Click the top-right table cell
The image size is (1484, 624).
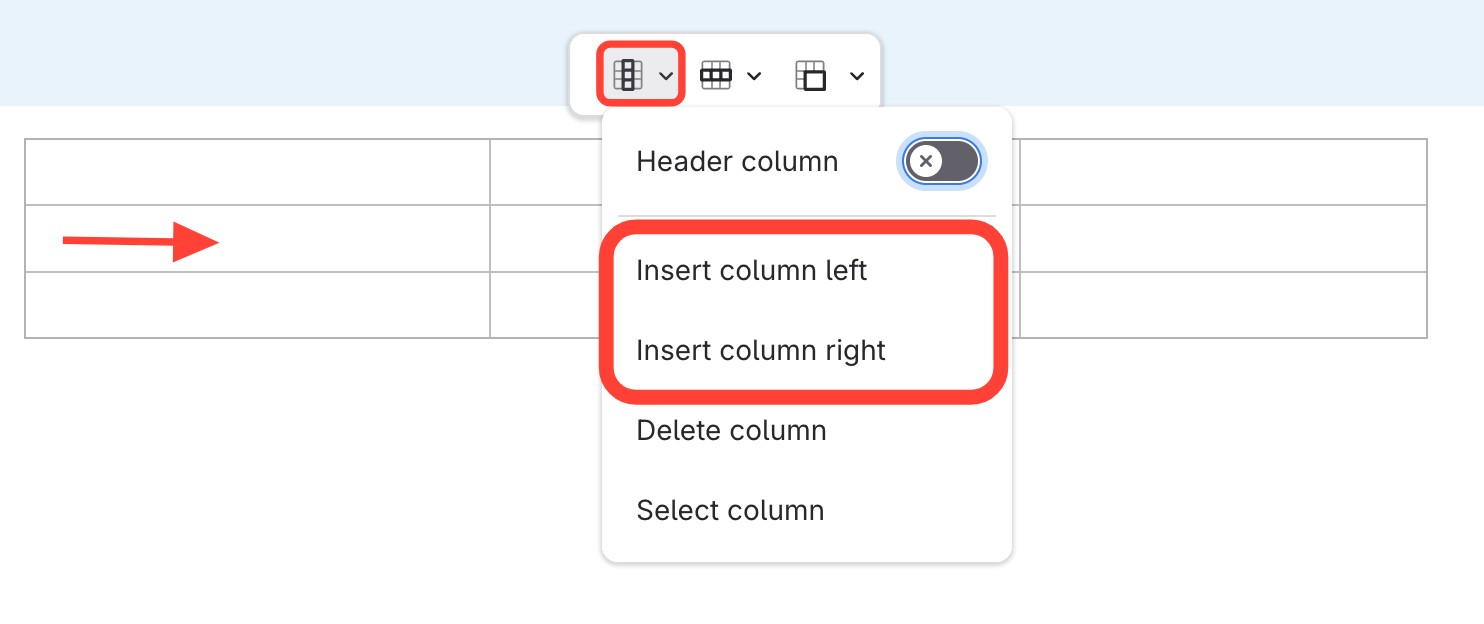[x=1222, y=172]
